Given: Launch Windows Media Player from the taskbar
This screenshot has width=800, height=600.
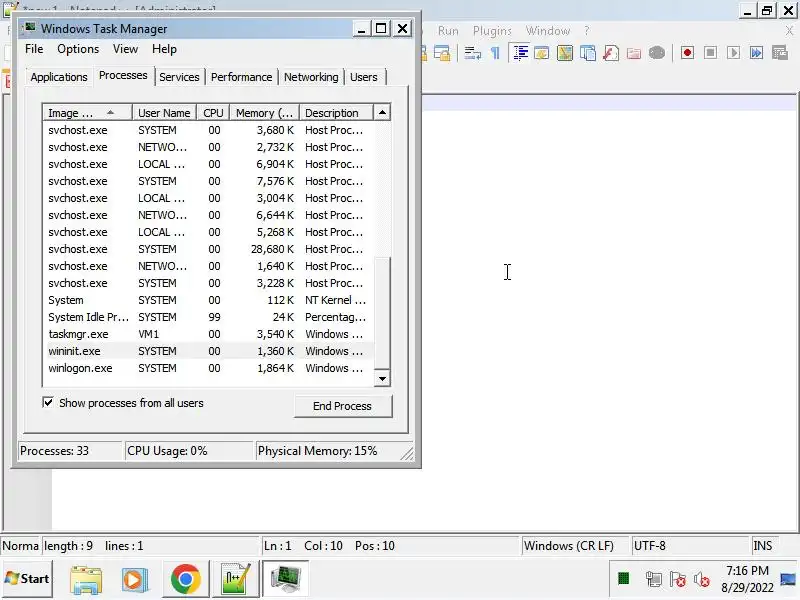Looking at the screenshot, I should (x=135, y=579).
